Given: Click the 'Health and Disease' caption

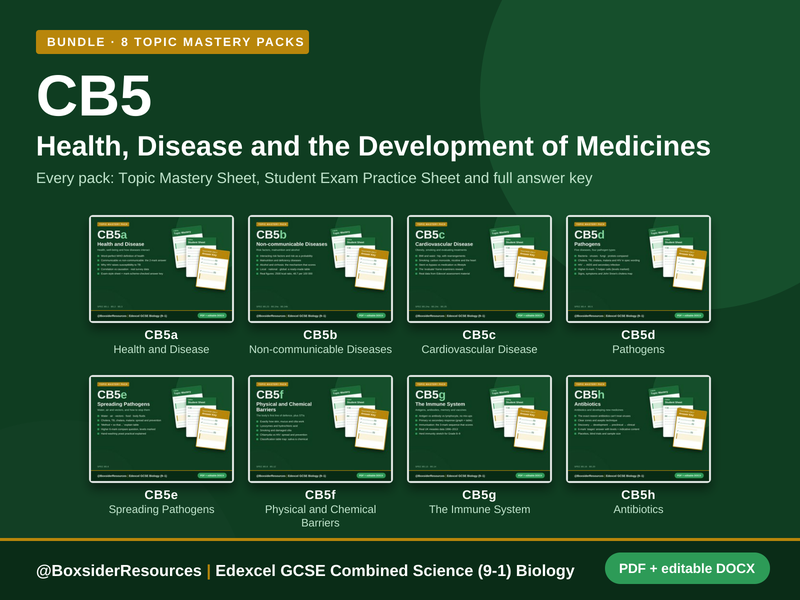Looking at the screenshot, I should (x=161, y=349).
